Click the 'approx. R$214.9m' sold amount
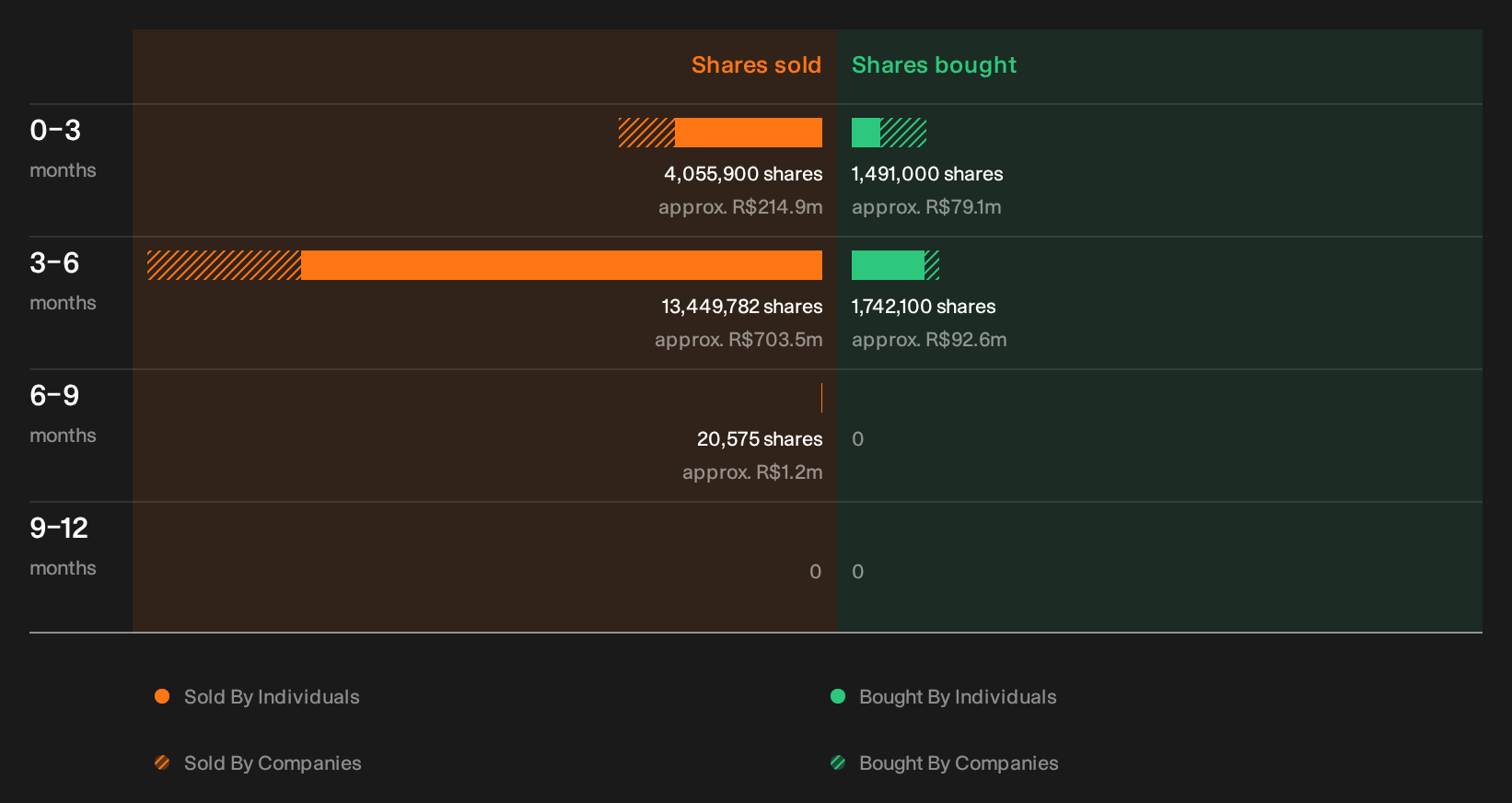1512x803 pixels. 740,207
